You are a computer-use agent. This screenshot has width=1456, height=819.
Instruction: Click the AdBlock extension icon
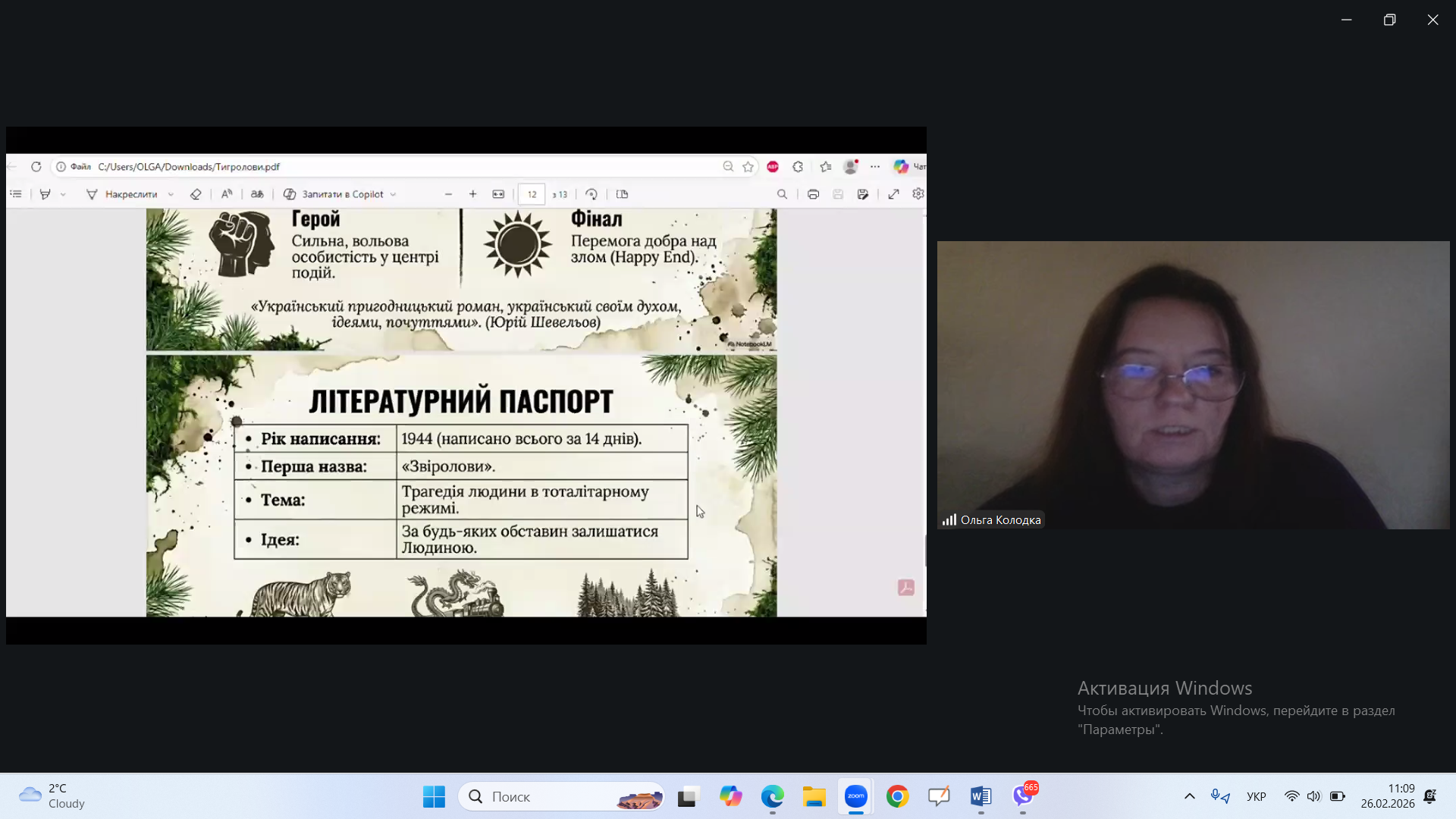tap(773, 167)
